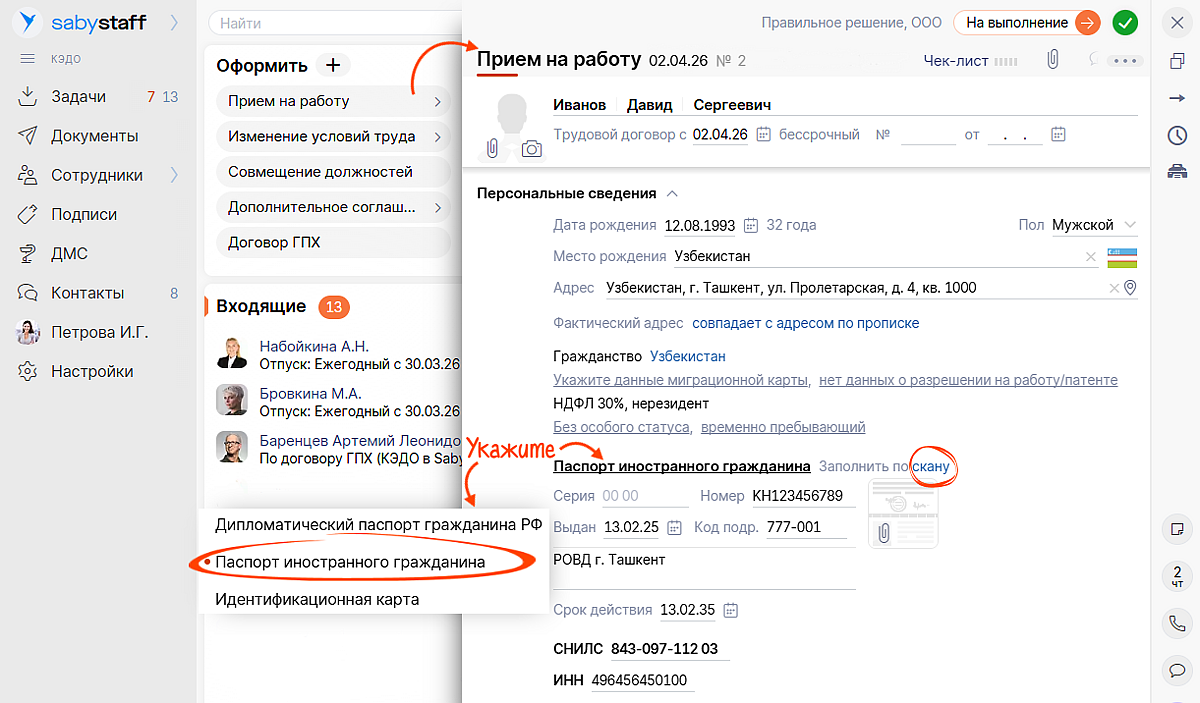Click the paperclip attachment icon in header
1200x703 pixels.
click(x=1052, y=60)
